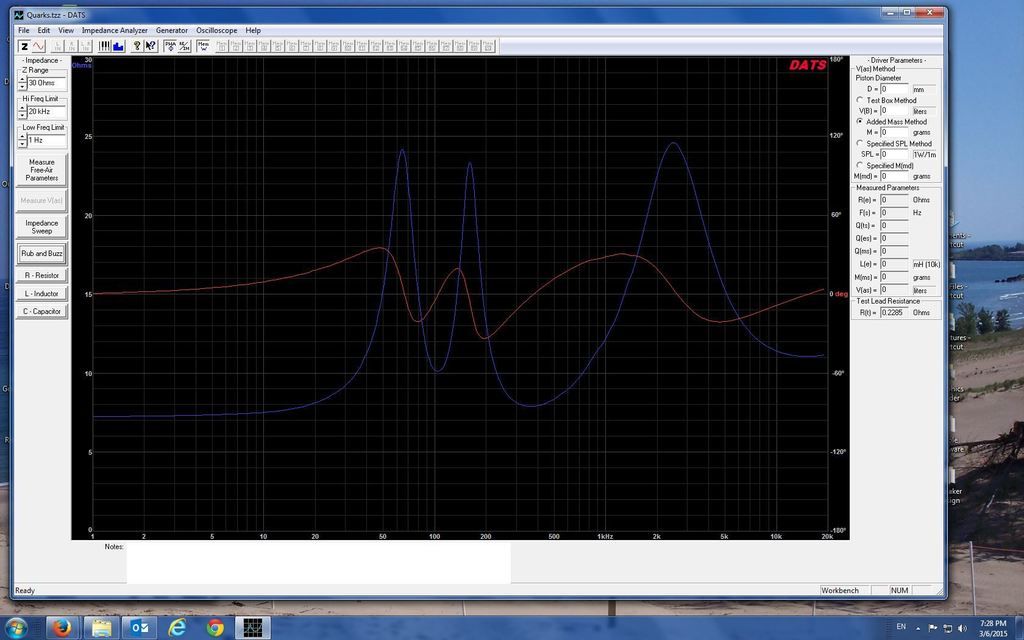Open the volume control in system tray
The width and height of the screenshot is (1024, 640).
pos(962,628)
